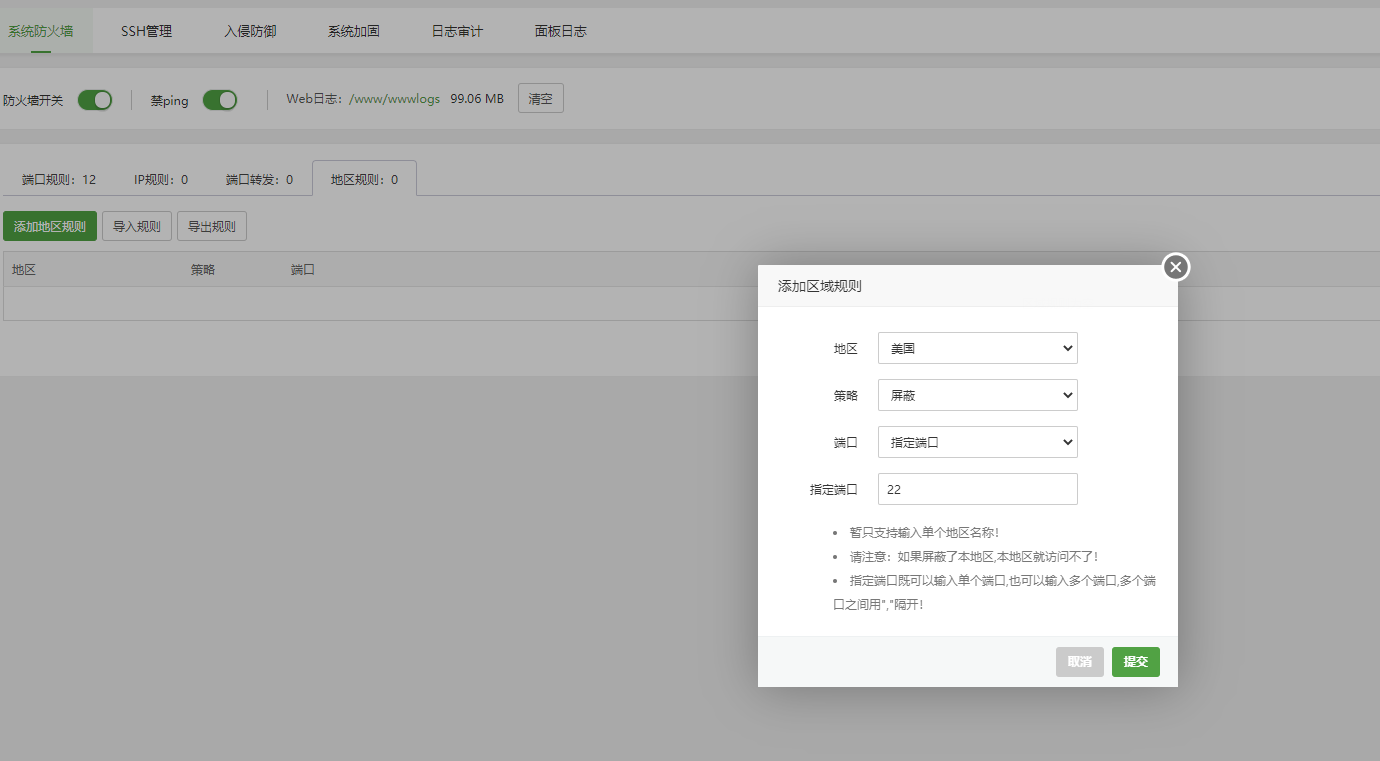
Task: Click the 端口 column header
Action: [x=303, y=270]
